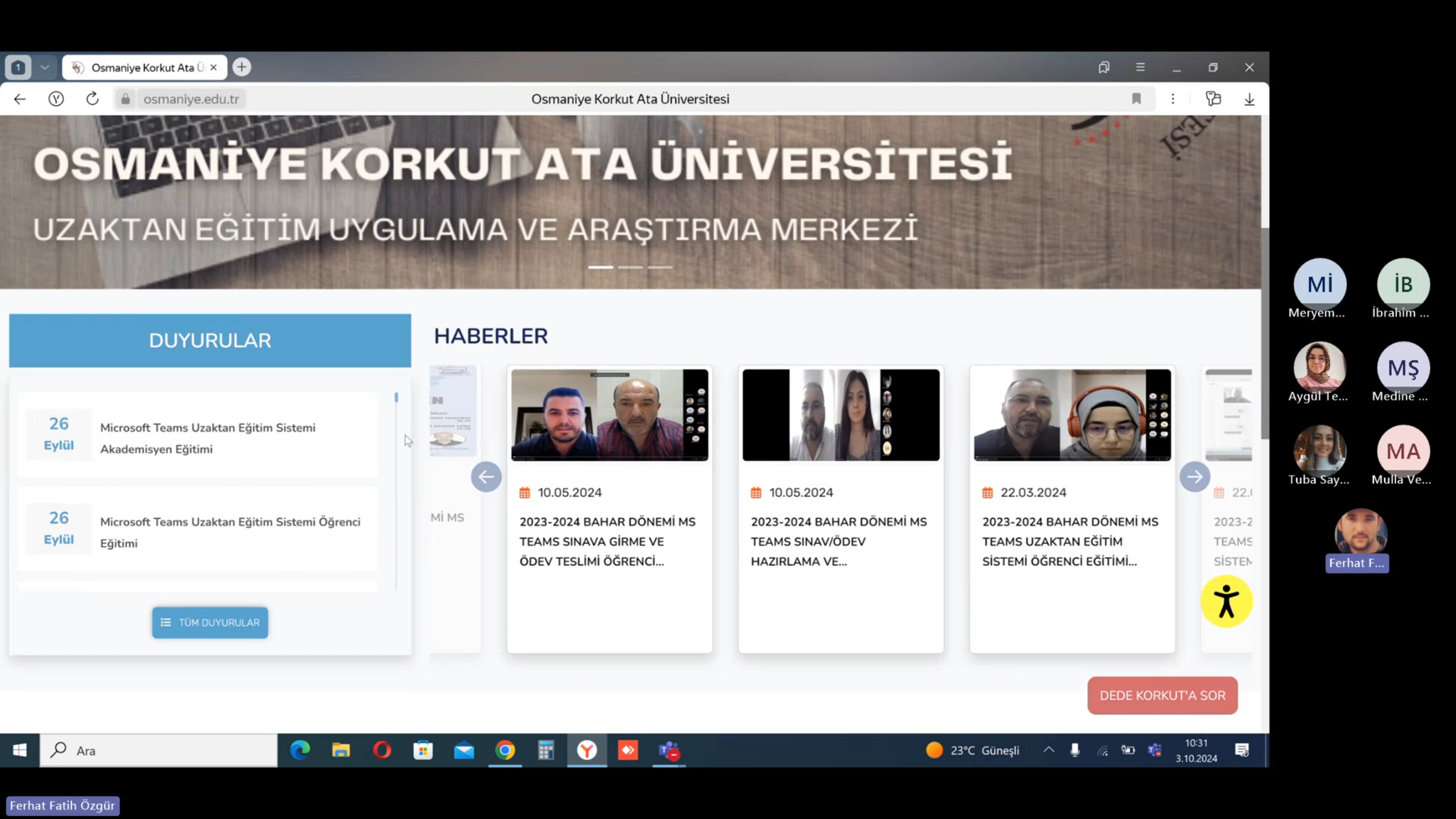Open the Wi-Fi network tray icon
This screenshot has width=1456, height=819.
tap(1102, 751)
